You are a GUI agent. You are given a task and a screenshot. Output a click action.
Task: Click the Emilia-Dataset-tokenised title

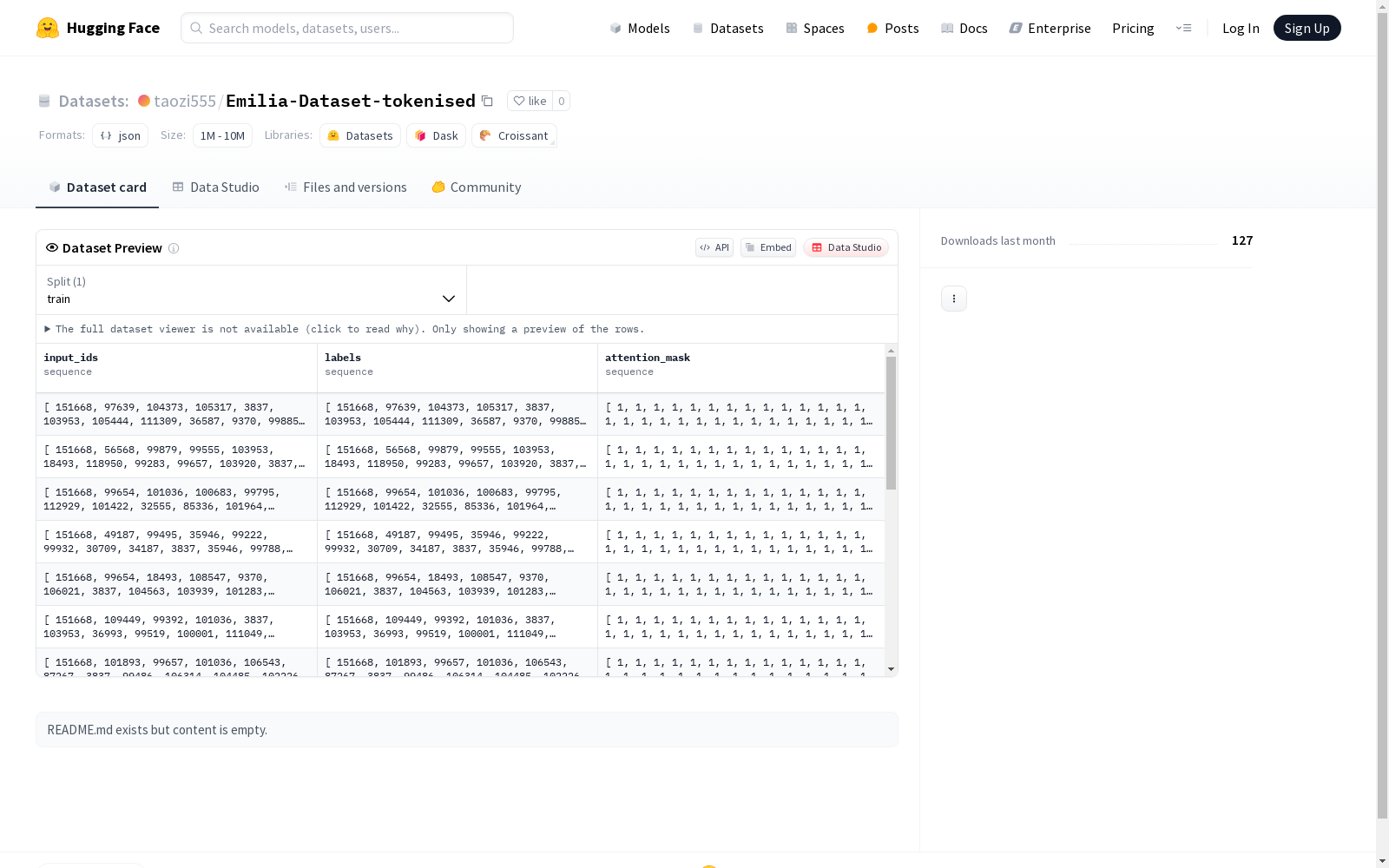351,101
